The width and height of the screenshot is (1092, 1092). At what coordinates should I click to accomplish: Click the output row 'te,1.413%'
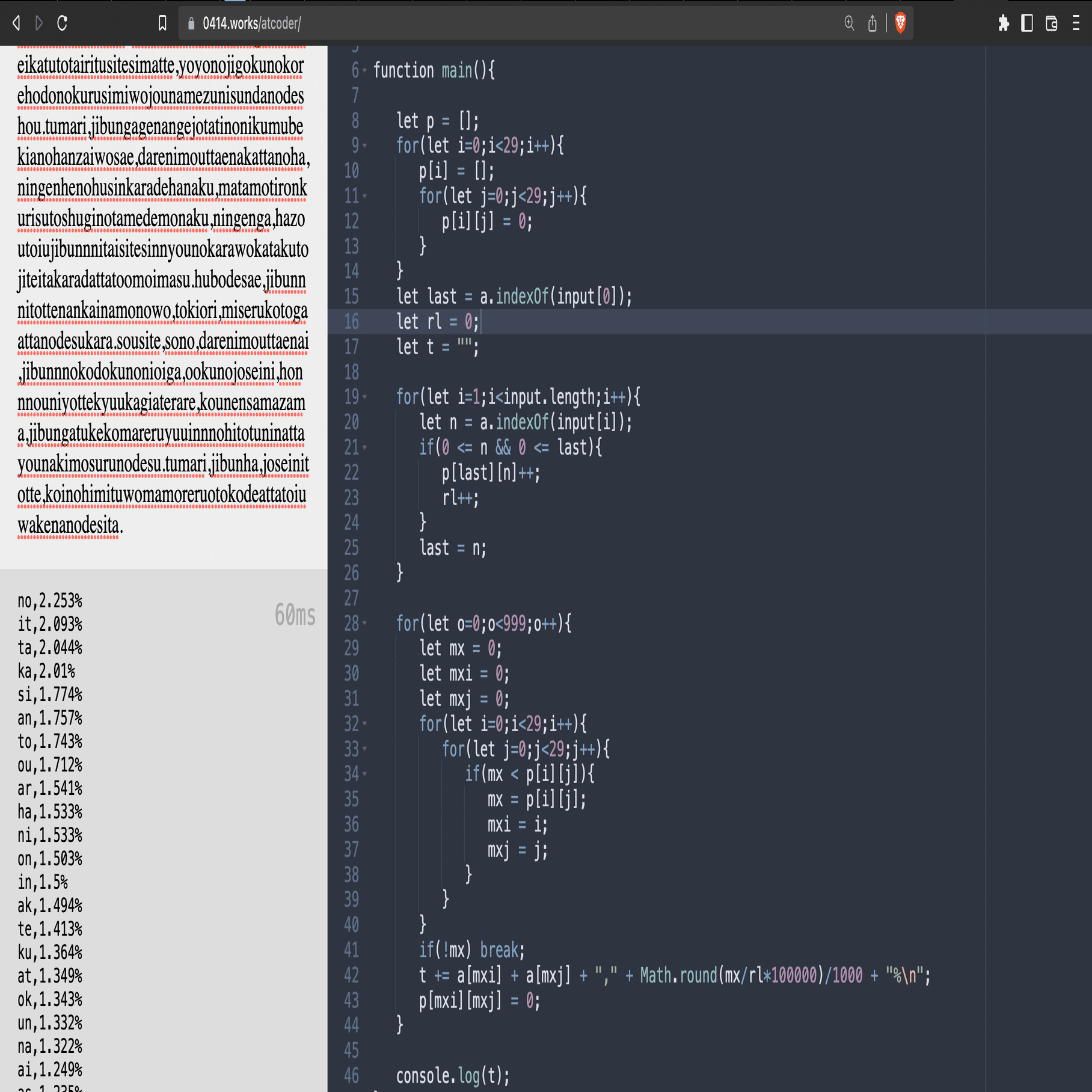click(50, 929)
